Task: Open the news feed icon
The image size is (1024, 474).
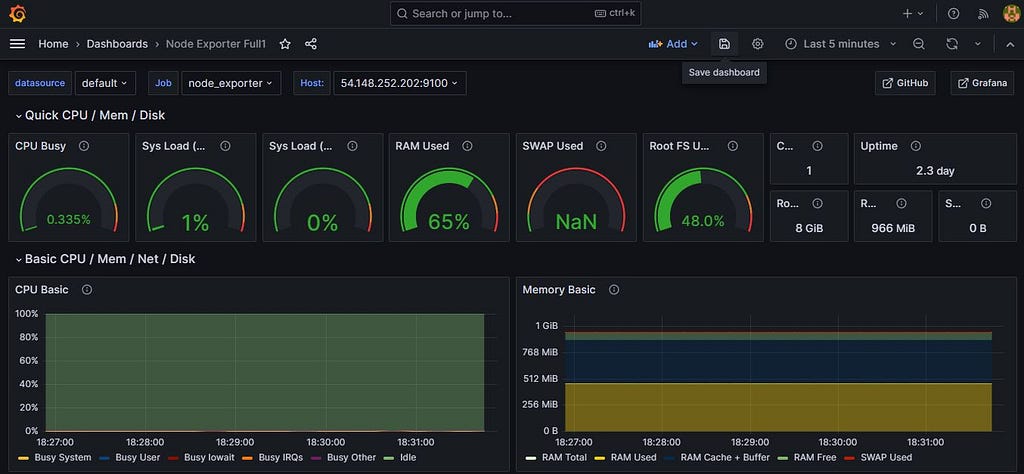Action: point(983,13)
